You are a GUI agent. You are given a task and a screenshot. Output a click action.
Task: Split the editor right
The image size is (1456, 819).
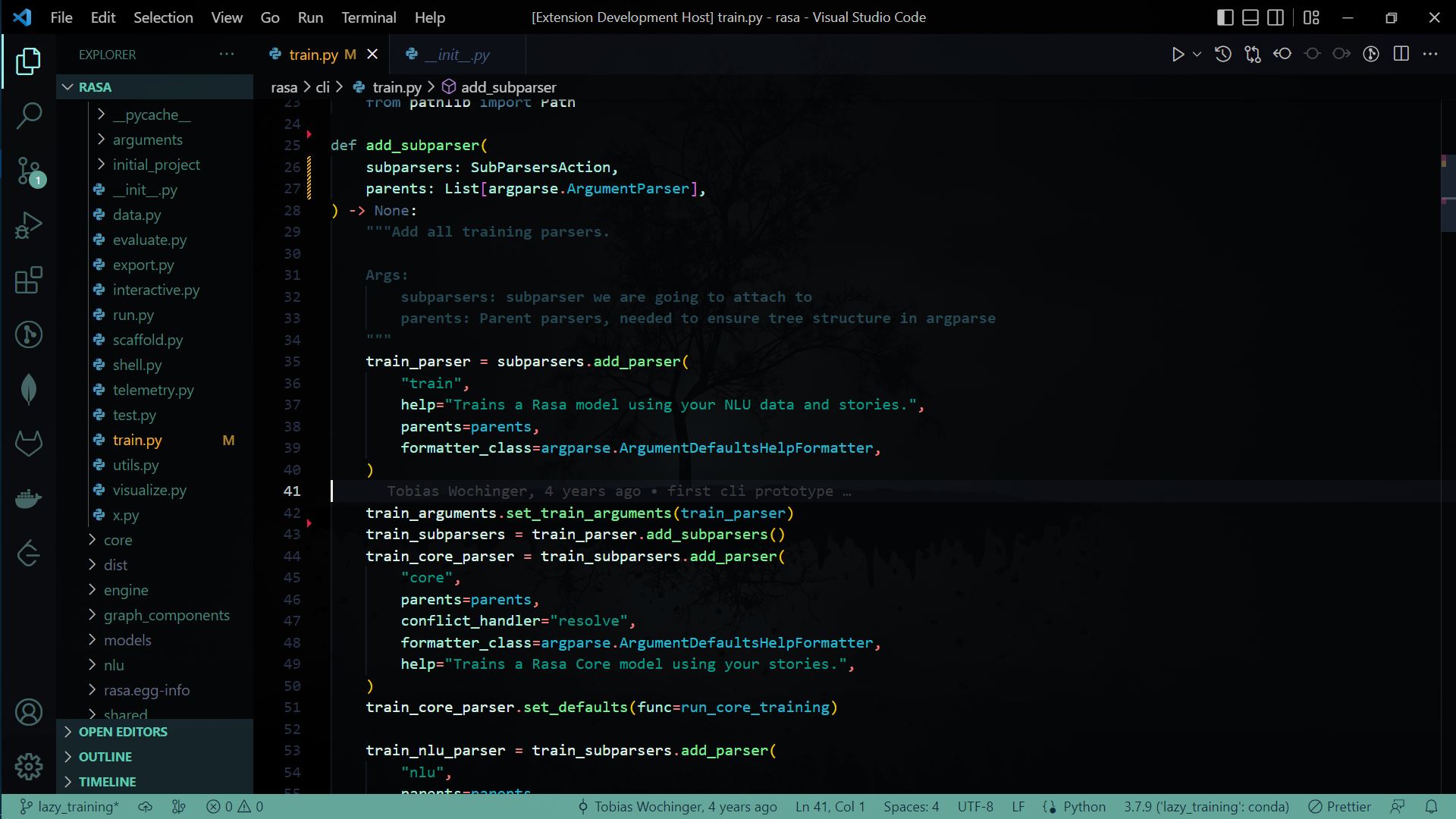[x=1401, y=55]
